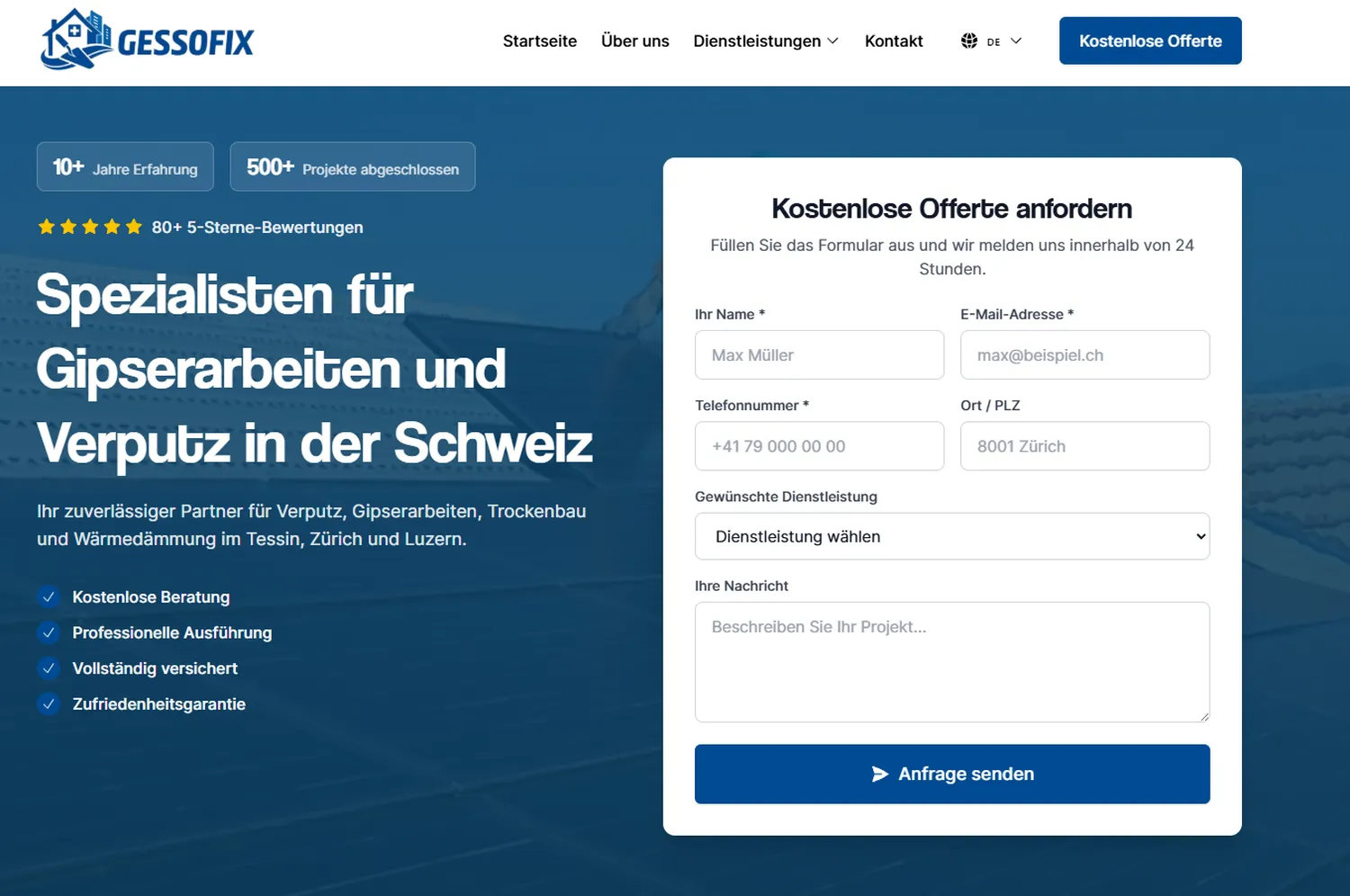Click the Kostenlose Beratung text
This screenshot has width=1350, height=896.
[151, 597]
